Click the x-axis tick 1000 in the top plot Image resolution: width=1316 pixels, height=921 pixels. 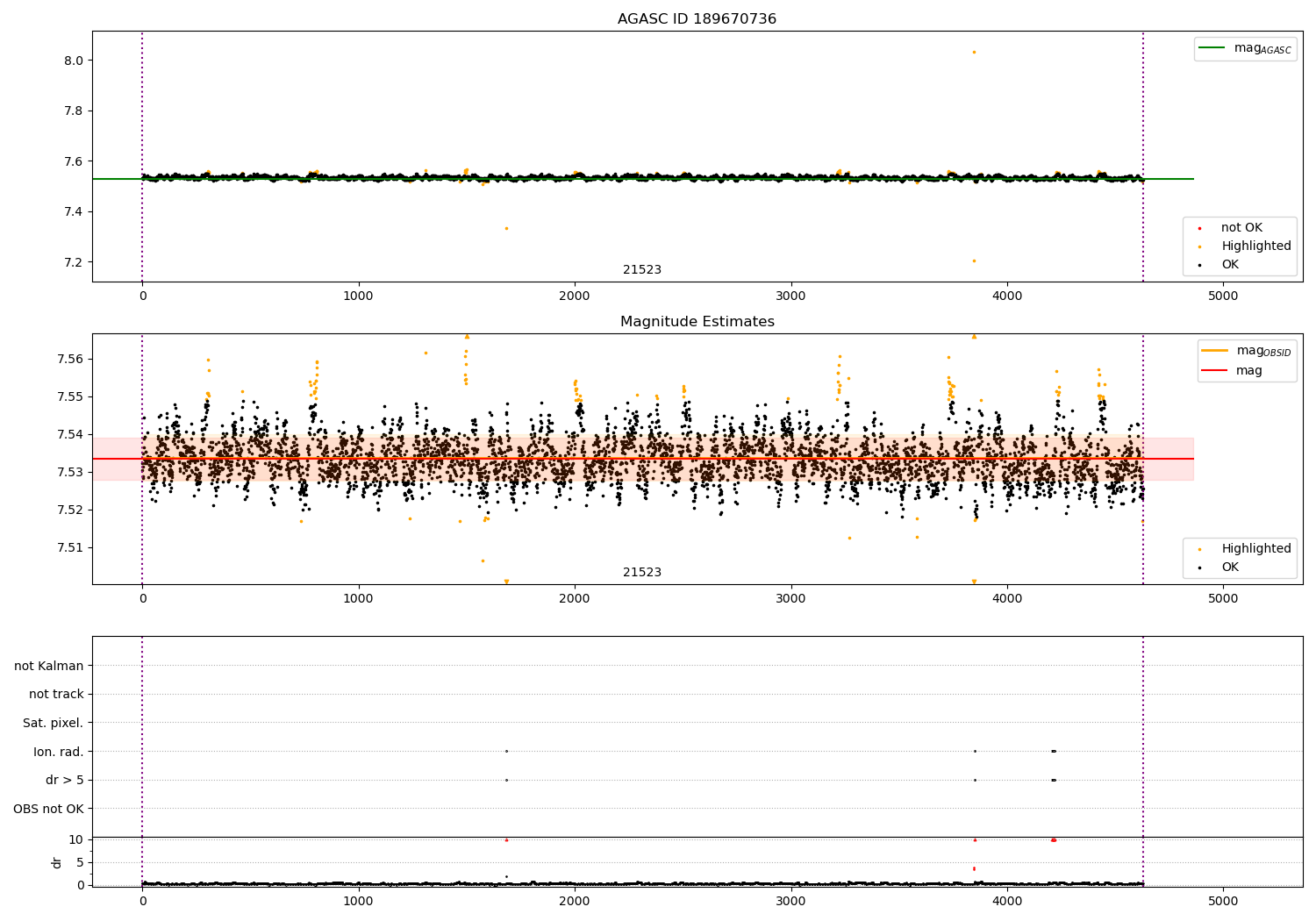coord(358,296)
